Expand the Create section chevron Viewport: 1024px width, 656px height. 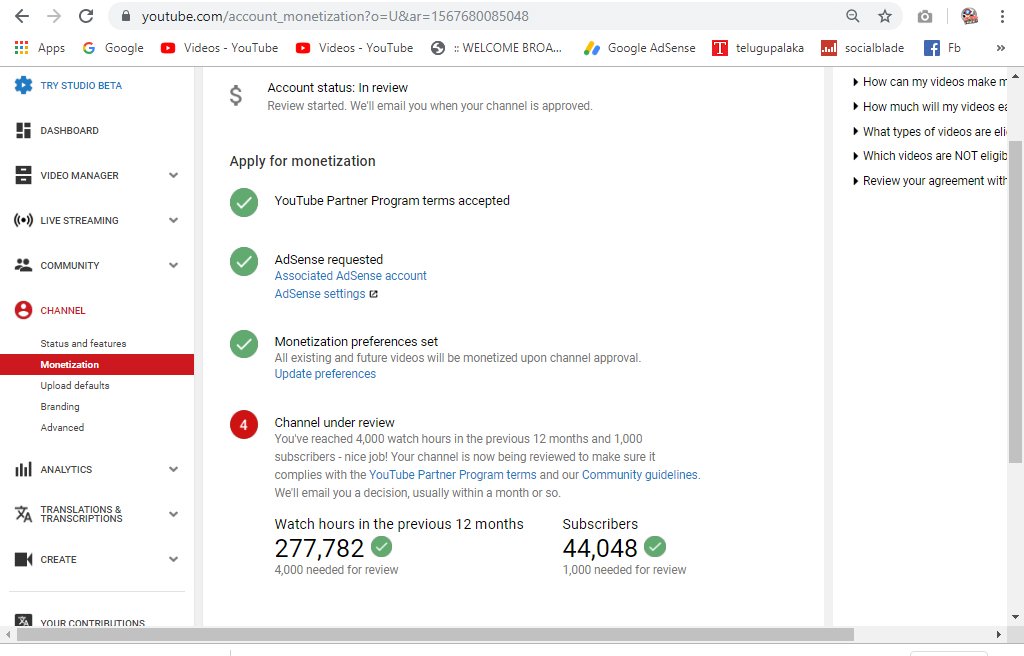tap(174, 559)
